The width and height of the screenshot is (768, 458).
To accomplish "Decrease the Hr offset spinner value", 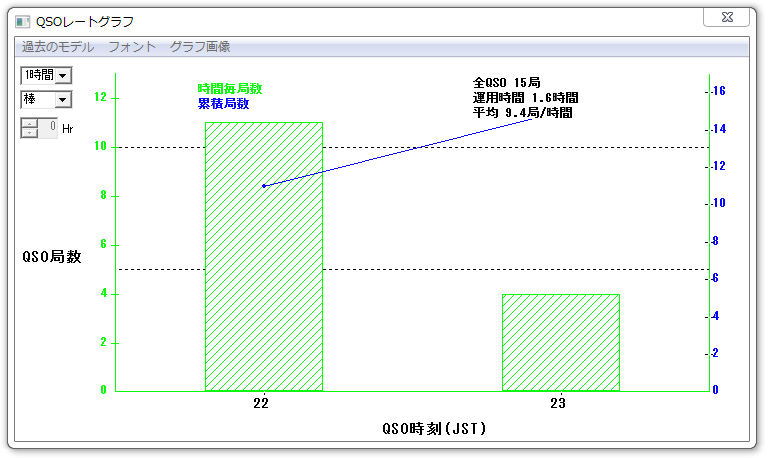I will (30, 133).
